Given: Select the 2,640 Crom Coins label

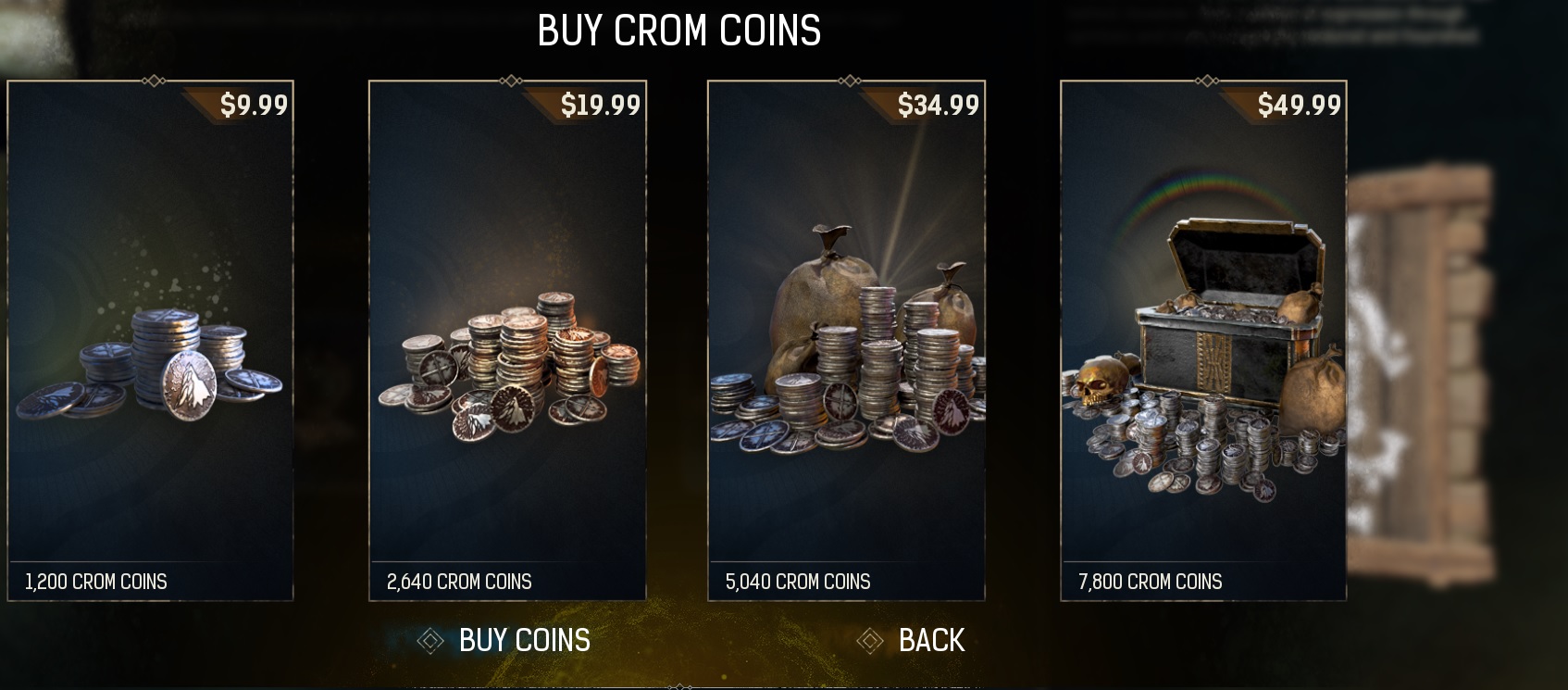Looking at the screenshot, I should [x=459, y=582].
